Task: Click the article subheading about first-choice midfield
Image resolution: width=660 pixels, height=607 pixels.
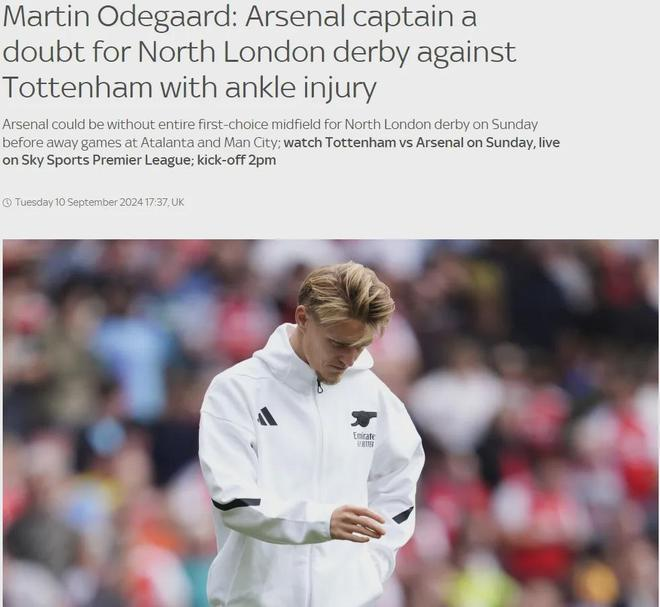Action: click(x=281, y=142)
